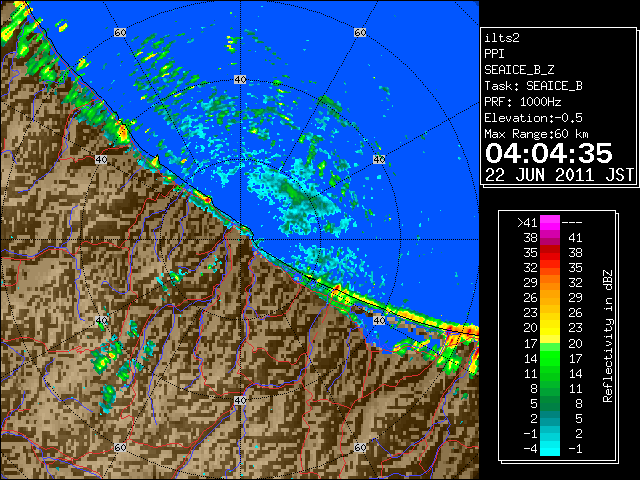640x480 pixels.
Task: Select the "Elevation:-0.5" text
Action: (533, 118)
